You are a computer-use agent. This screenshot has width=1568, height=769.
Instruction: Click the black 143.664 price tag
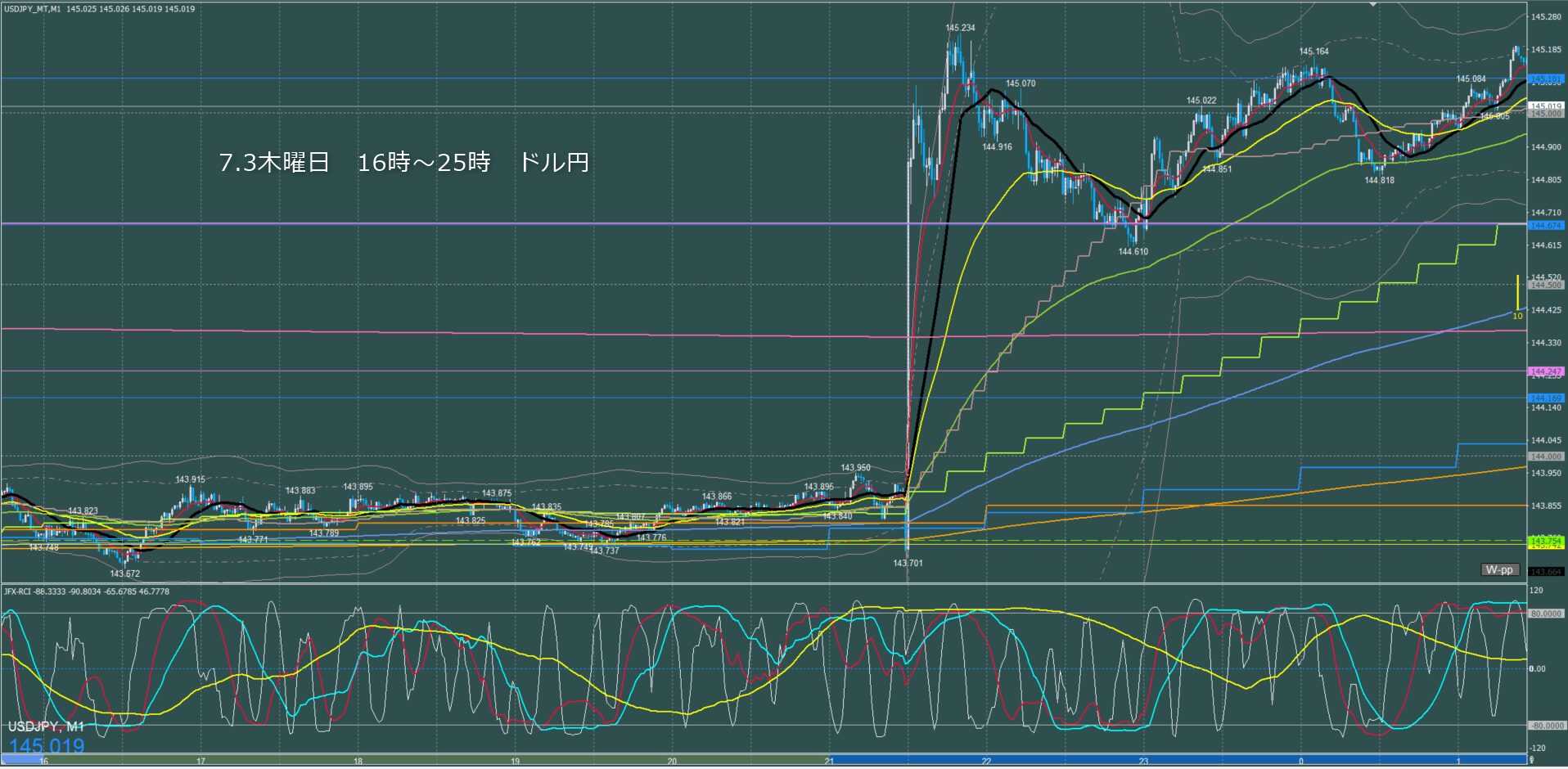pyautogui.click(x=1546, y=572)
